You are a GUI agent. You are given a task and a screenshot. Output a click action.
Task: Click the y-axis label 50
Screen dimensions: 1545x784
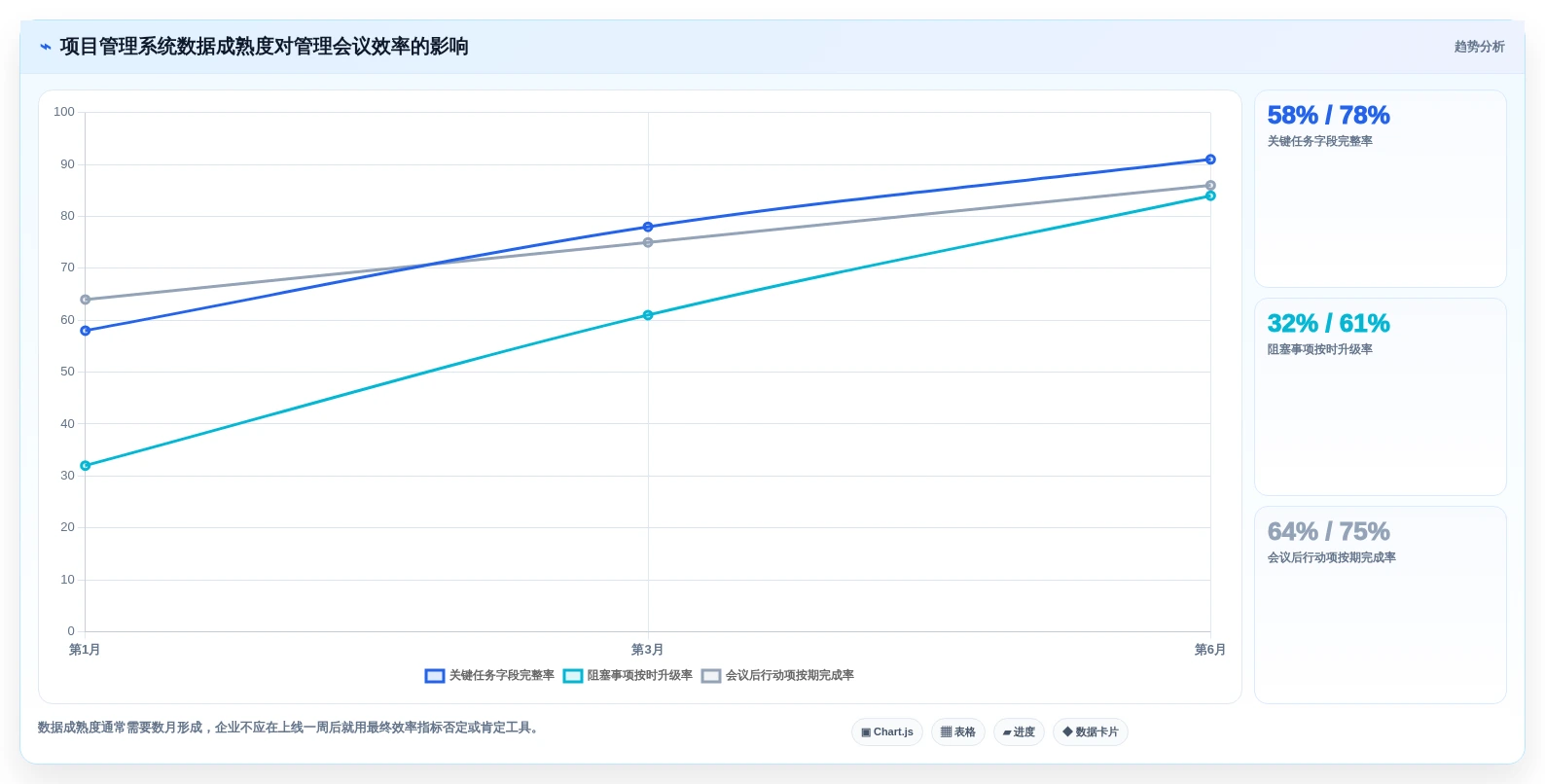pyautogui.click(x=67, y=372)
